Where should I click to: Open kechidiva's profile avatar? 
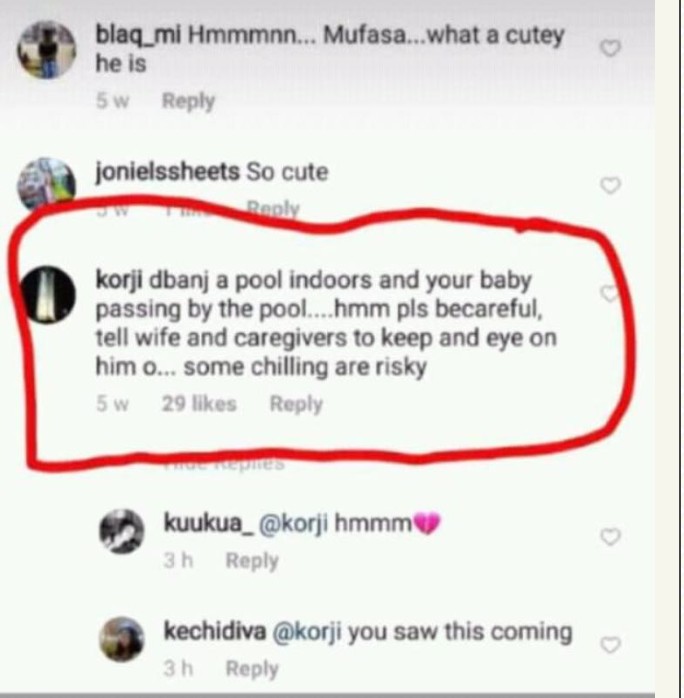coord(121,639)
